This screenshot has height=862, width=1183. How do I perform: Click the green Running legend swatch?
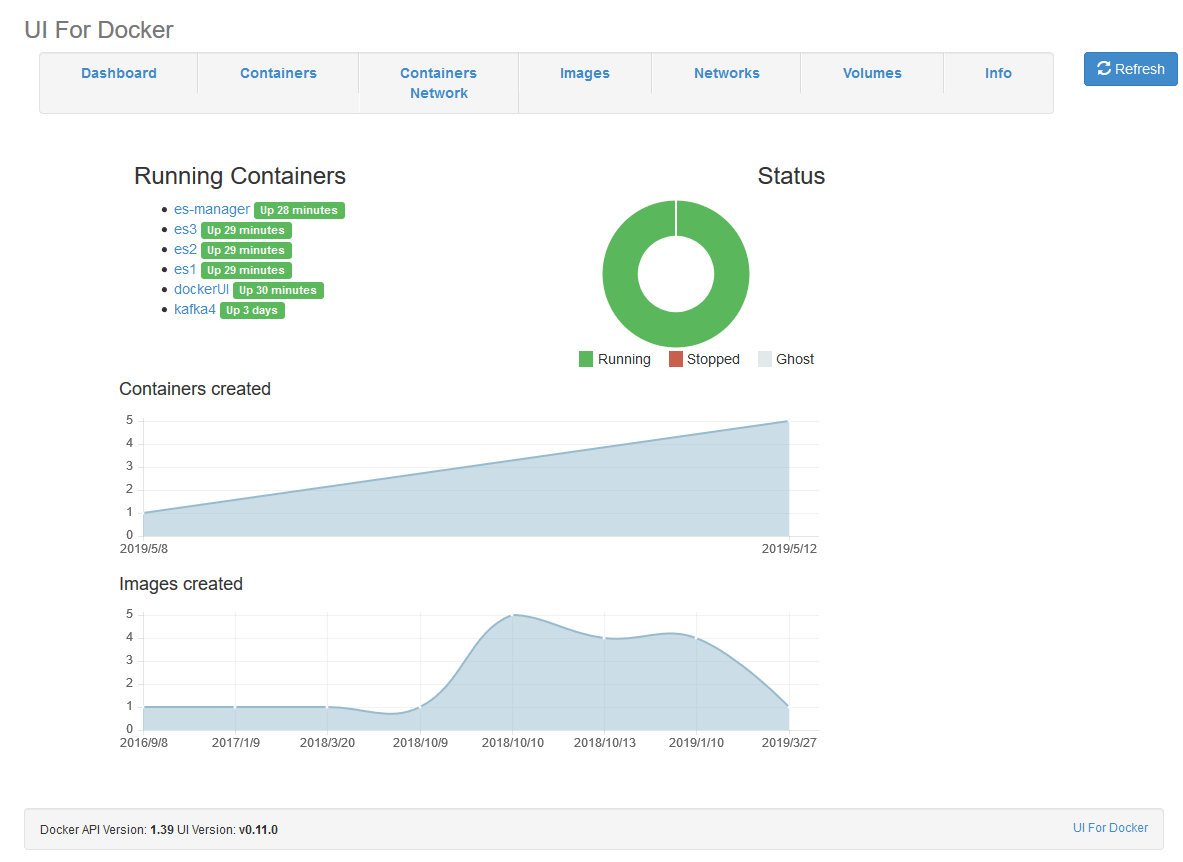click(585, 359)
